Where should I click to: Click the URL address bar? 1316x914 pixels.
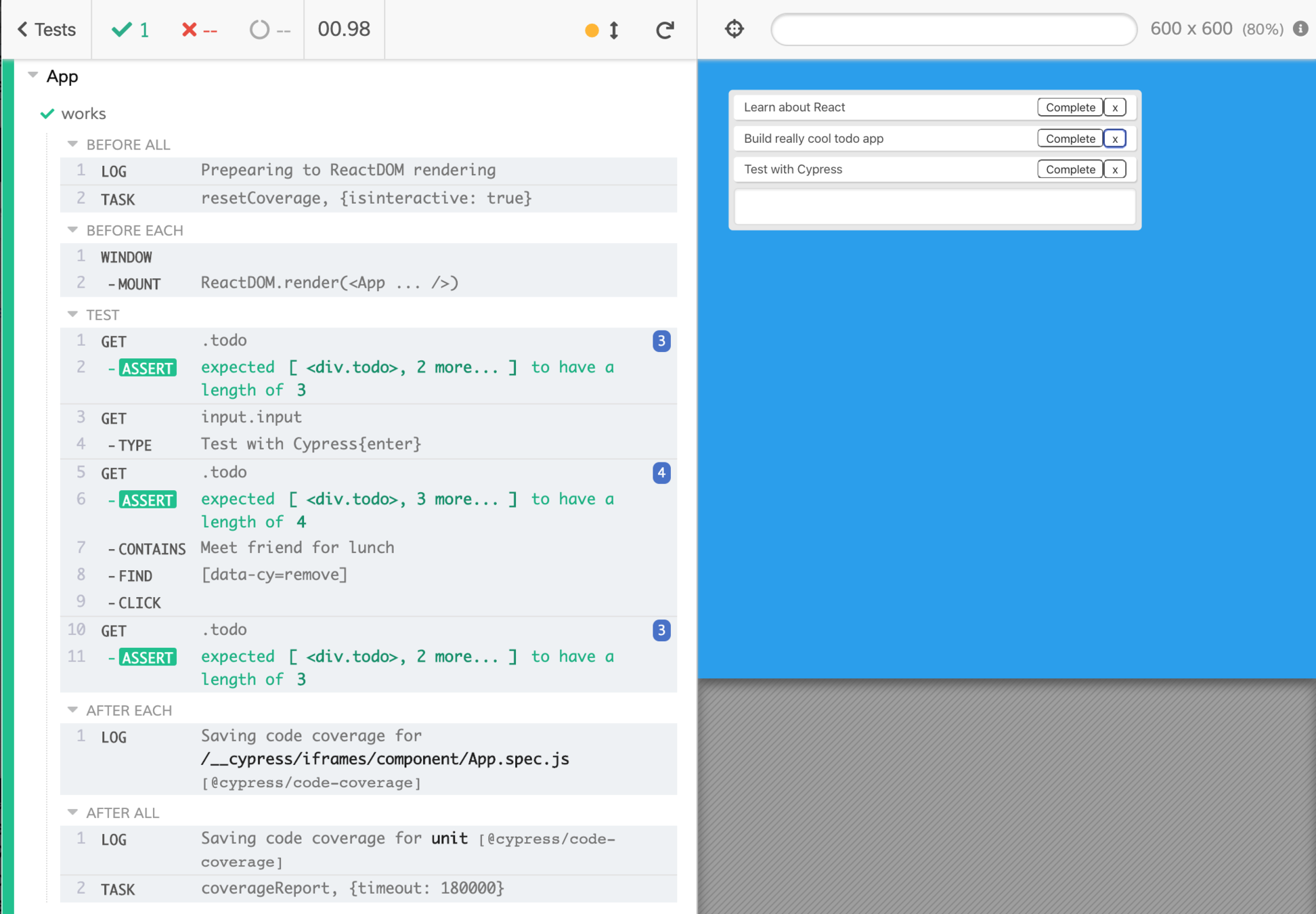pos(953,29)
